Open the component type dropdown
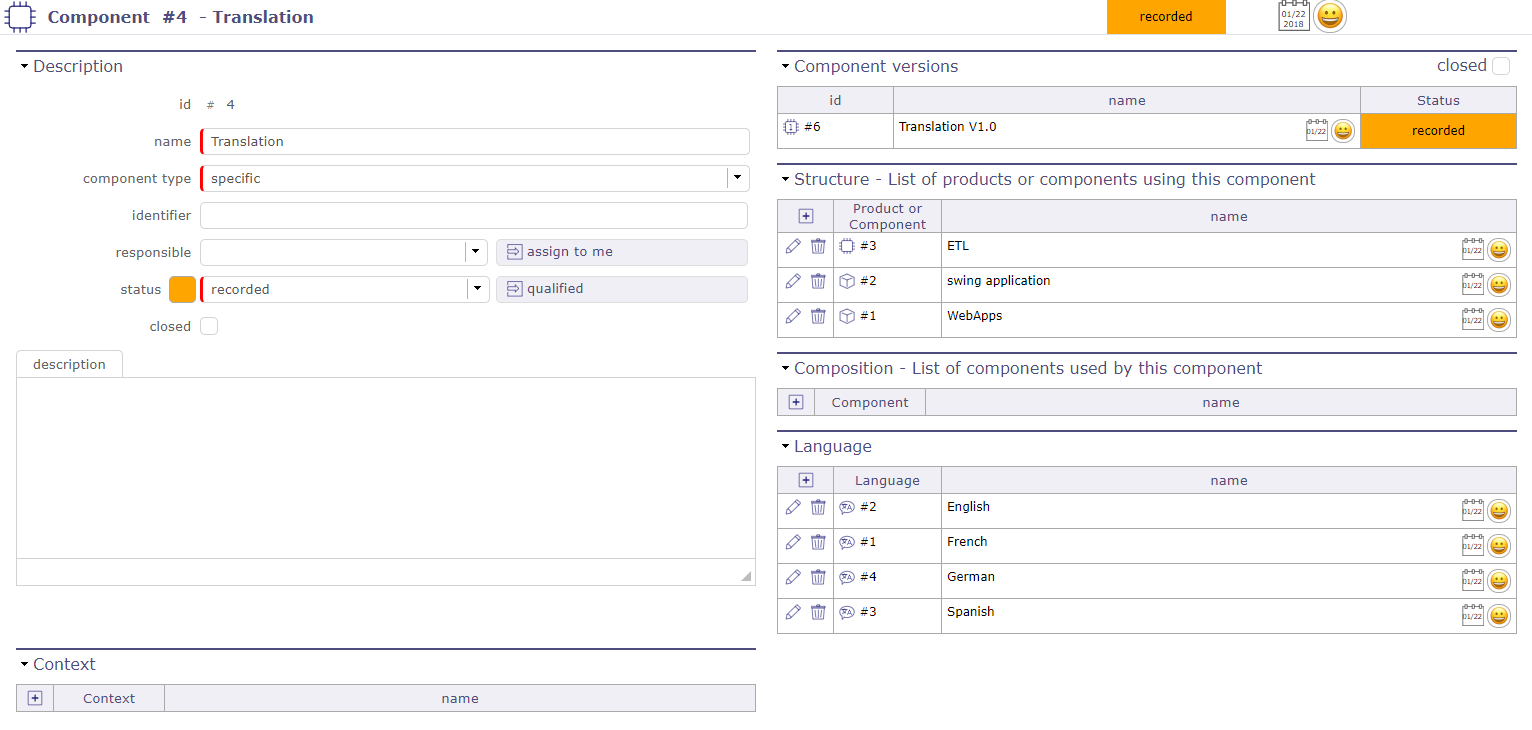 pos(737,178)
